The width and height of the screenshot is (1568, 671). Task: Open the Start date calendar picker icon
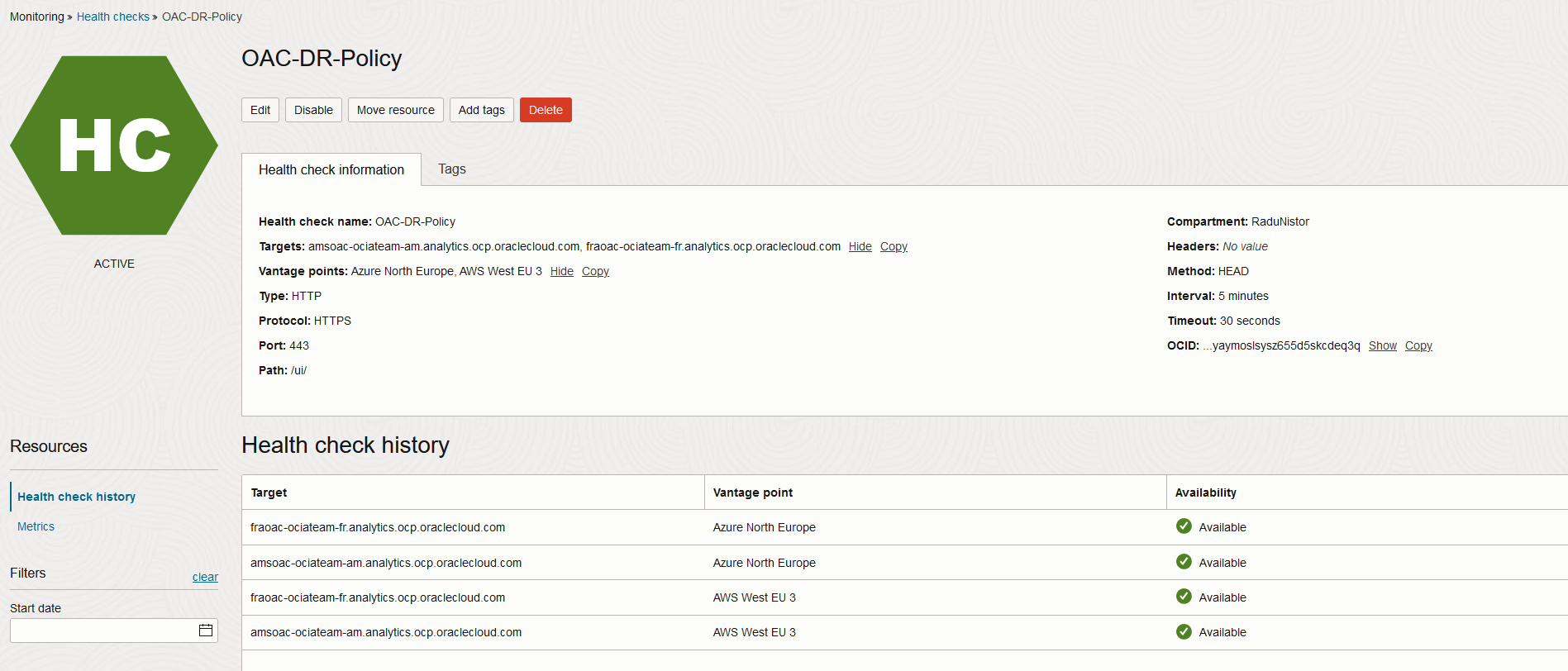tap(206, 631)
